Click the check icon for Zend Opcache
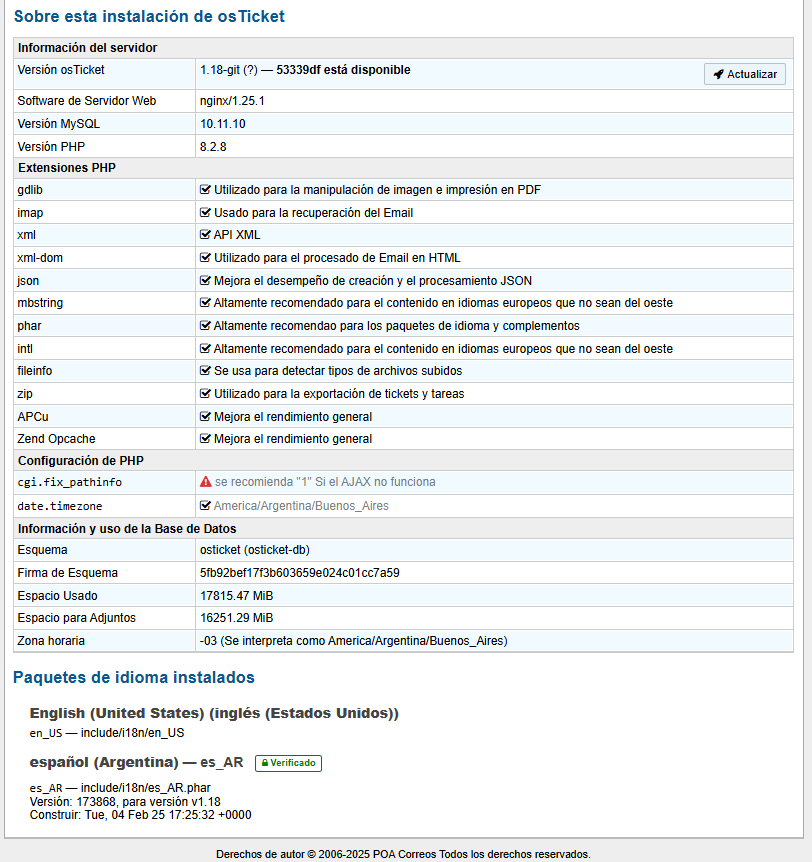This screenshot has height=862, width=812. pos(206,439)
